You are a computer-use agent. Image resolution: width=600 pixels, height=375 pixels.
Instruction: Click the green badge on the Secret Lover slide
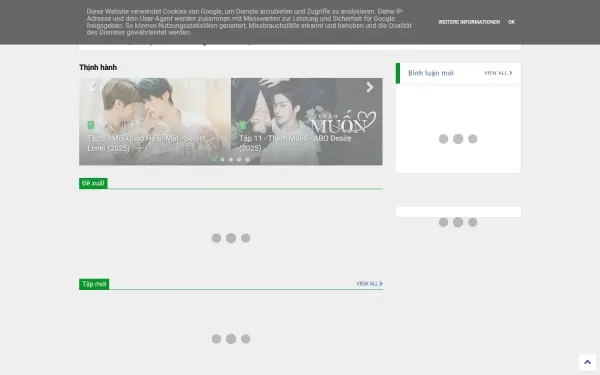pyautogui.click(x=91, y=125)
